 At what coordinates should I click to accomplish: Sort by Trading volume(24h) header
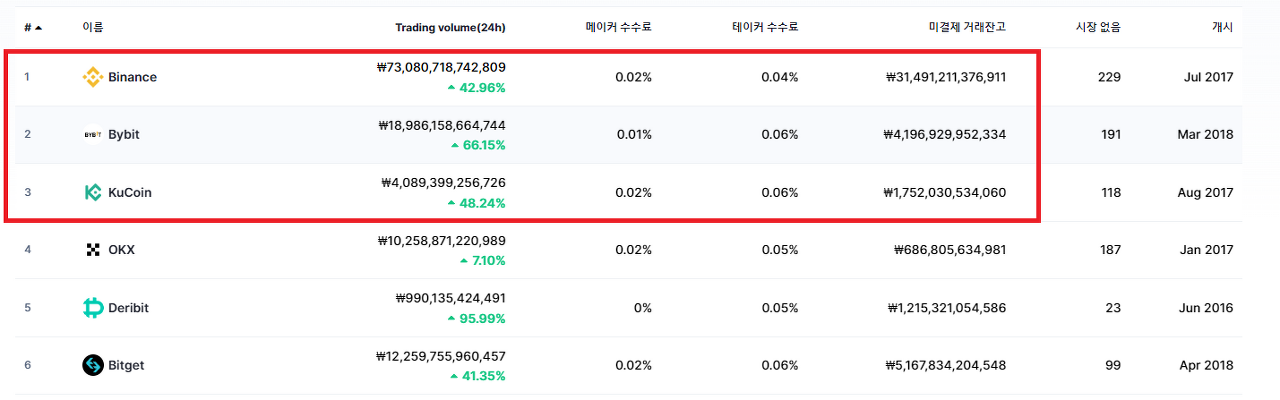coord(450,27)
